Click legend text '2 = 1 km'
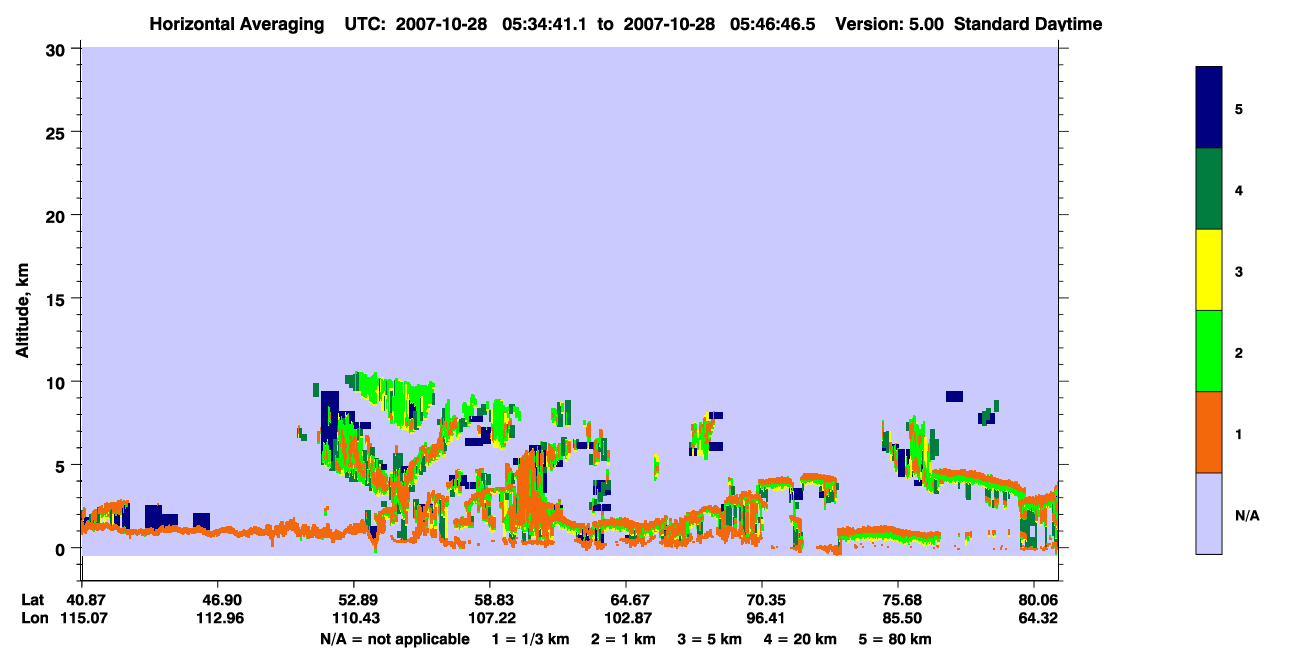Screen dimensions: 1300x667 [x=623, y=639]
